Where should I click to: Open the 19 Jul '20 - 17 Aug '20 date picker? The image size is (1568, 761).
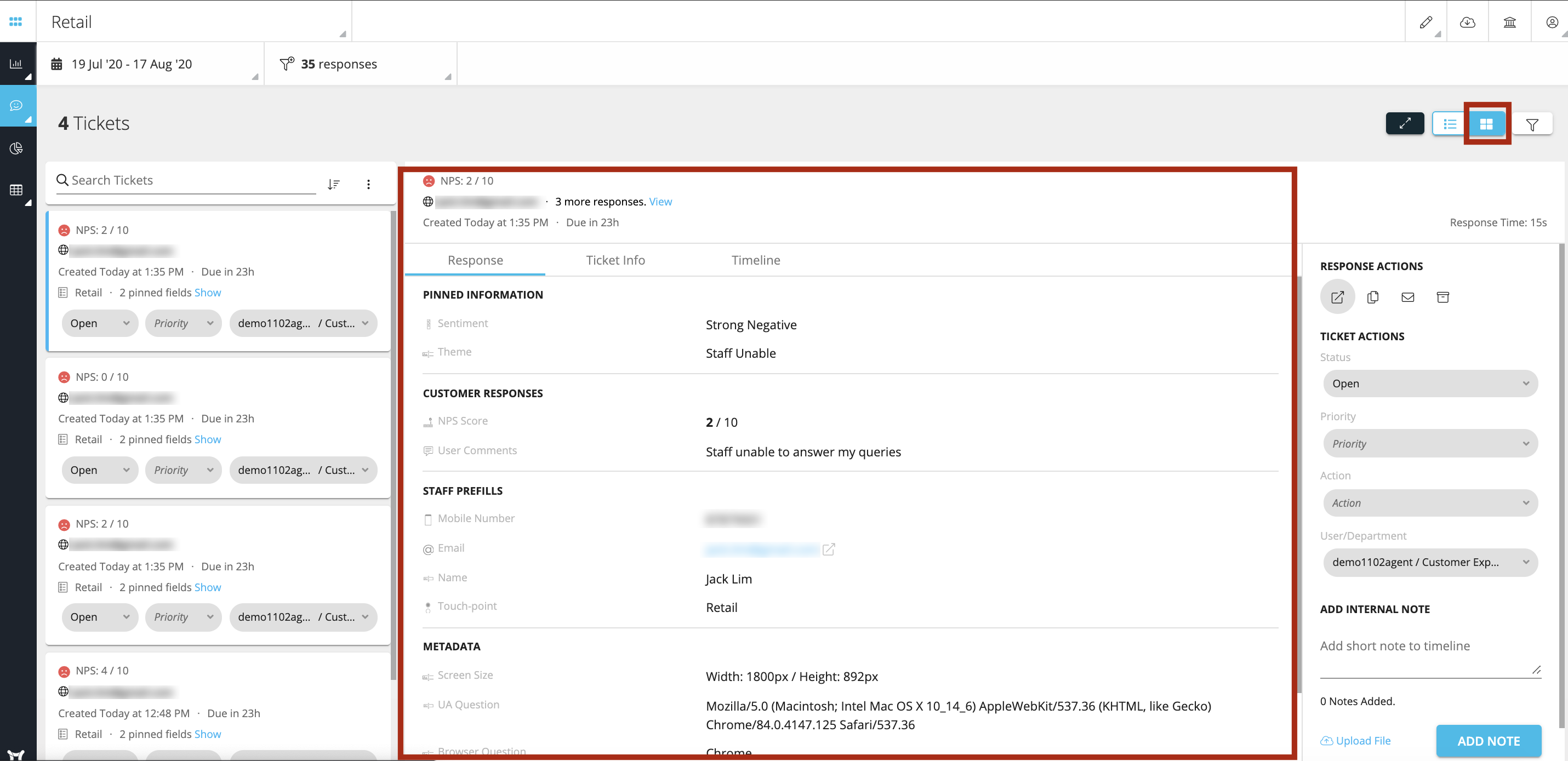[150, 64]
